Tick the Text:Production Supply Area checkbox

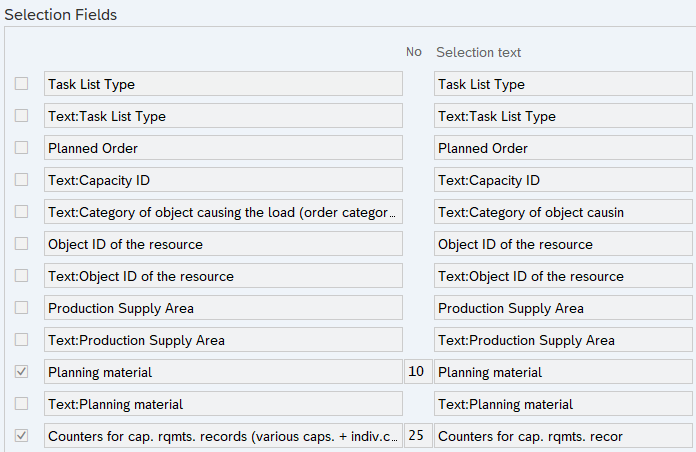[21, 340]
